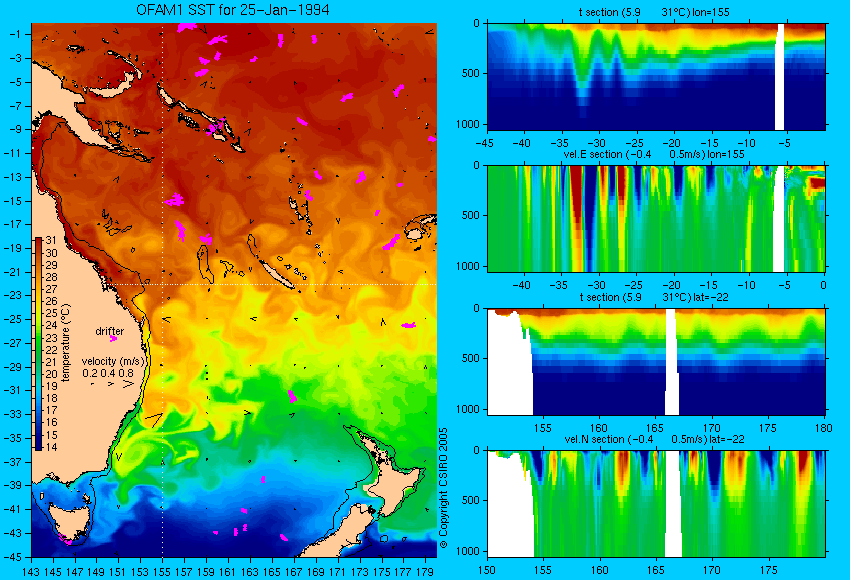Click the "t section" lon=155 plot title

654,12
